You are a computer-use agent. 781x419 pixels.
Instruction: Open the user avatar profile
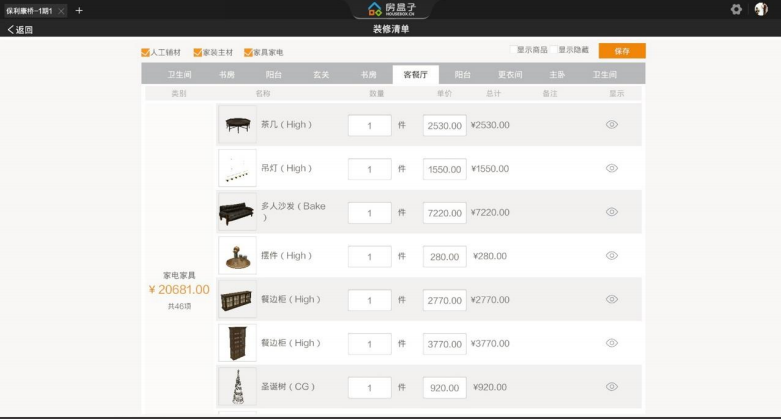click(761, 9)
